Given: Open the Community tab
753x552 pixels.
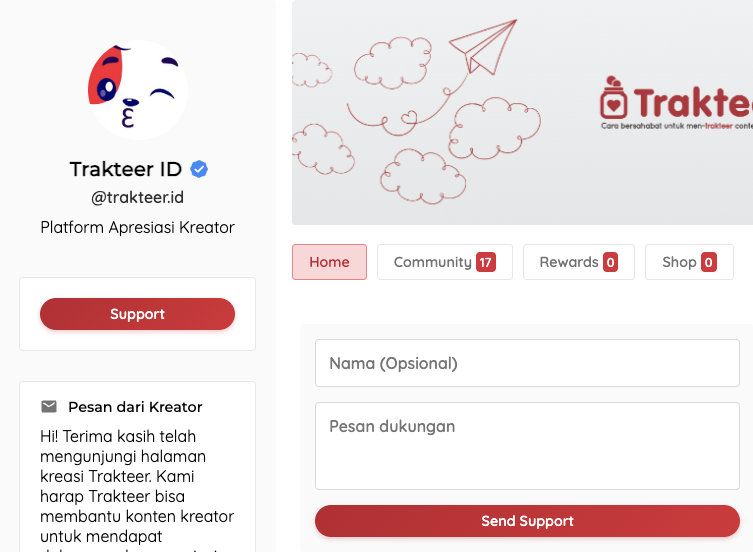Looking at the screenshot, I should pyautogui.click(x=445, y=262).
